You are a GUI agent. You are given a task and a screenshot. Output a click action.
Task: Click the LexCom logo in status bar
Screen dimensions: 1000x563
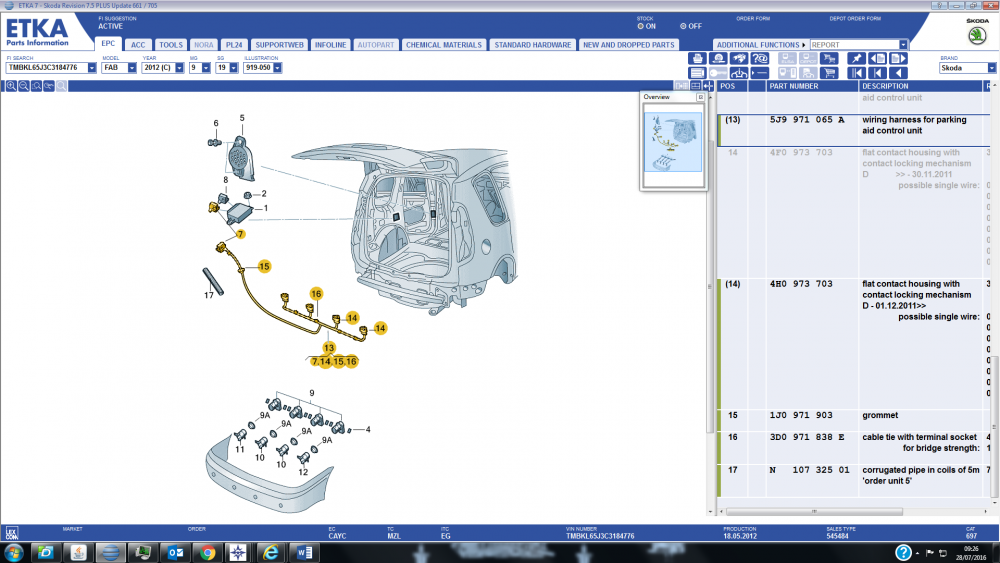[12, 533]
